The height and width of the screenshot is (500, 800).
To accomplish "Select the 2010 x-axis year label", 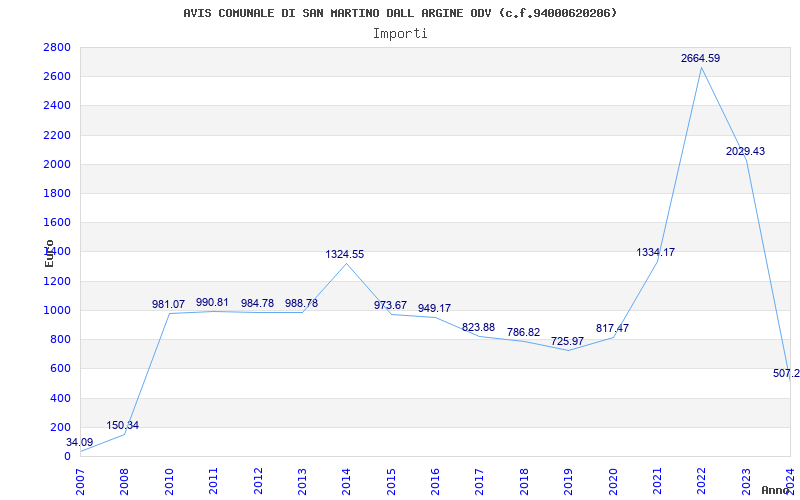I will coord(169,481).
